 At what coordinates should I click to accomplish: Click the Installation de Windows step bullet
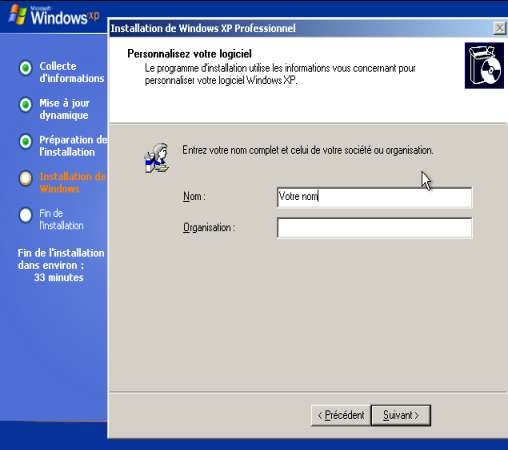[x=25, y=178]
